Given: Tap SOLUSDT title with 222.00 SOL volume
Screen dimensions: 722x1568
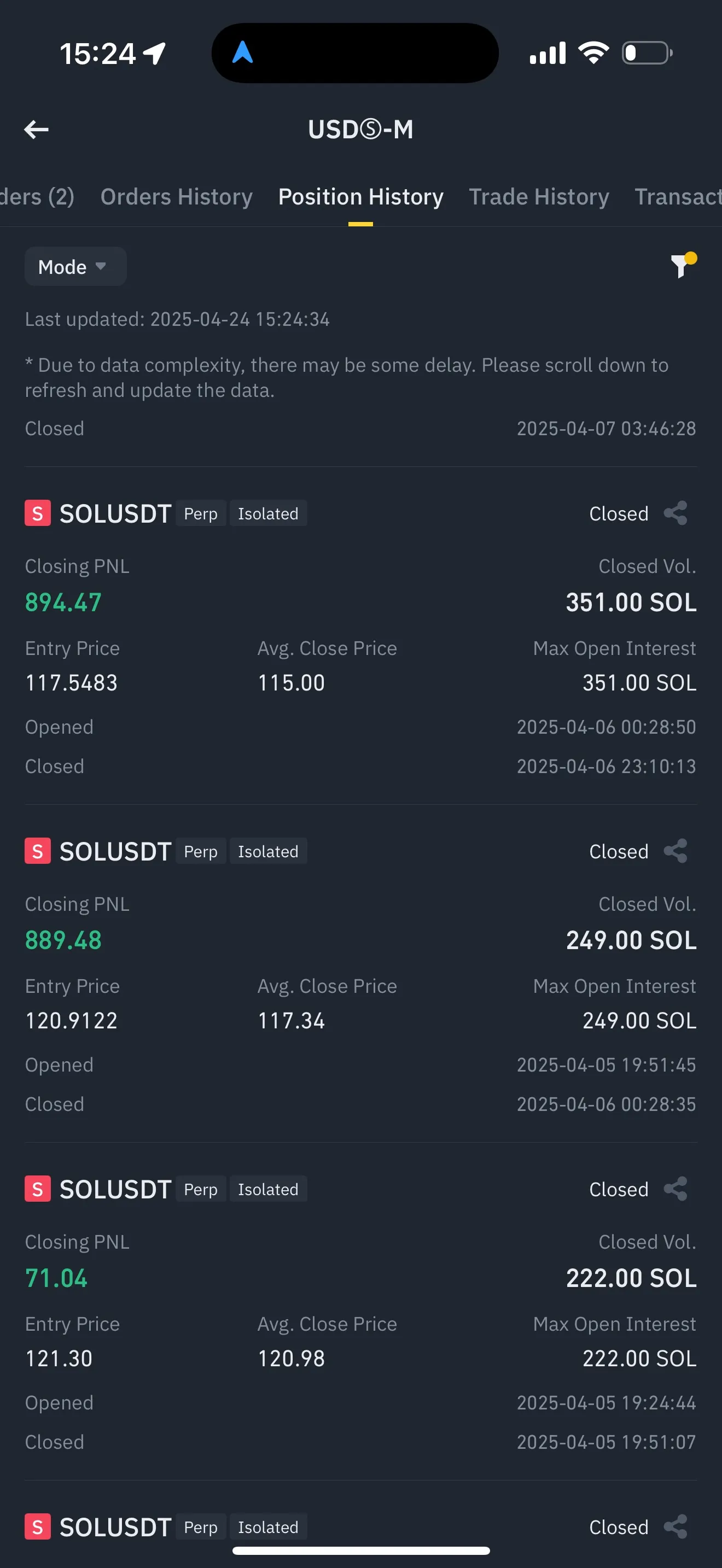Looking at the screenshot, I should point(115,1189).
